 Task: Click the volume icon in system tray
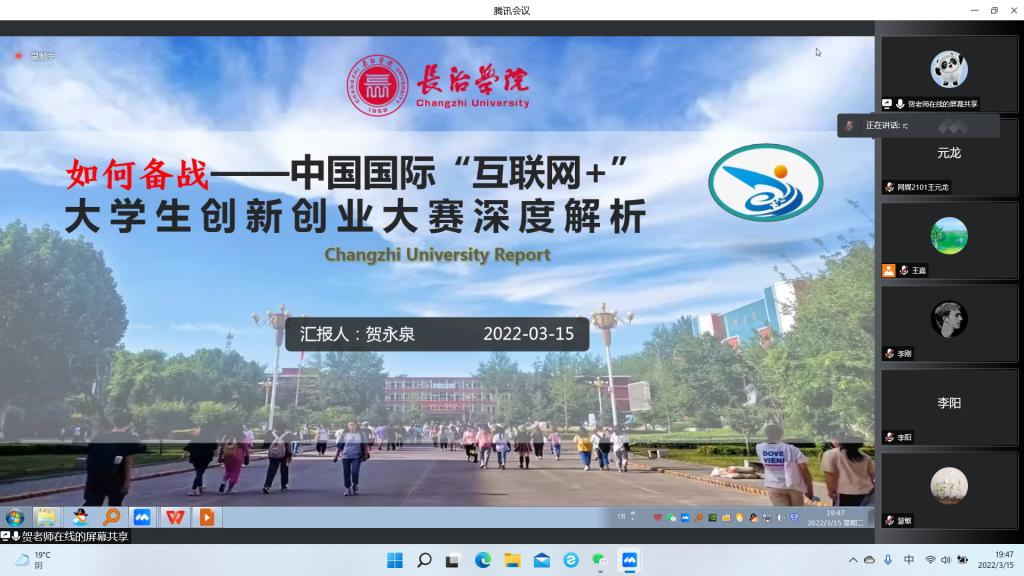pos(946,560)
